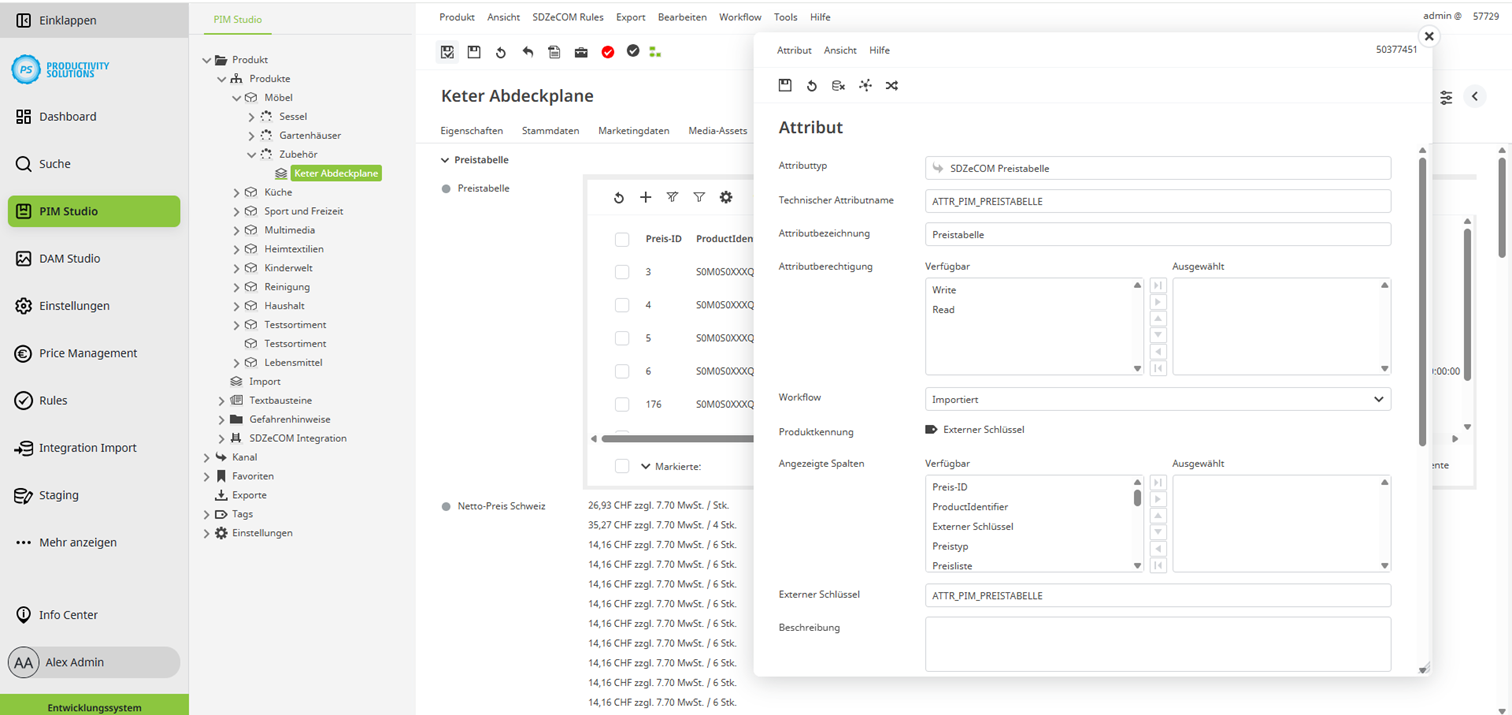
Task: Open the Workflow dropdown showing Importiert
Action: point(1157,398)
